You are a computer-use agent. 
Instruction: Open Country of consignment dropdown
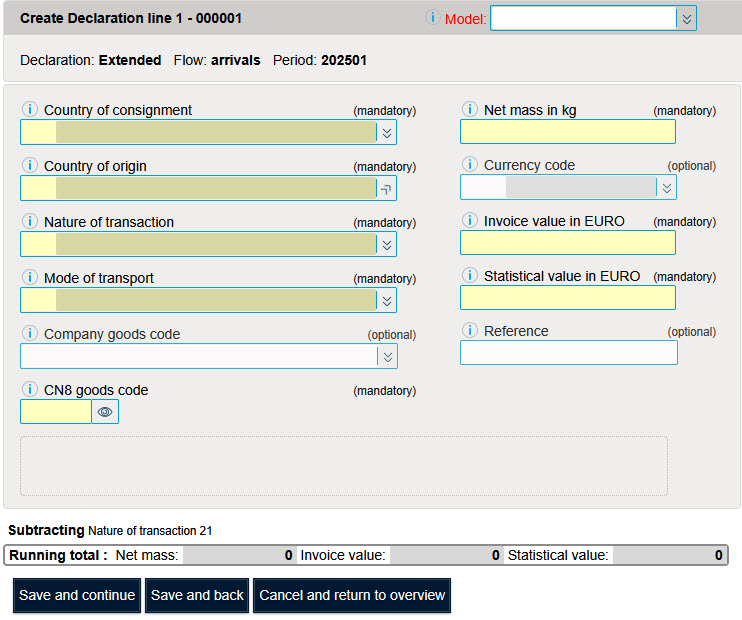tap(387, 132)
